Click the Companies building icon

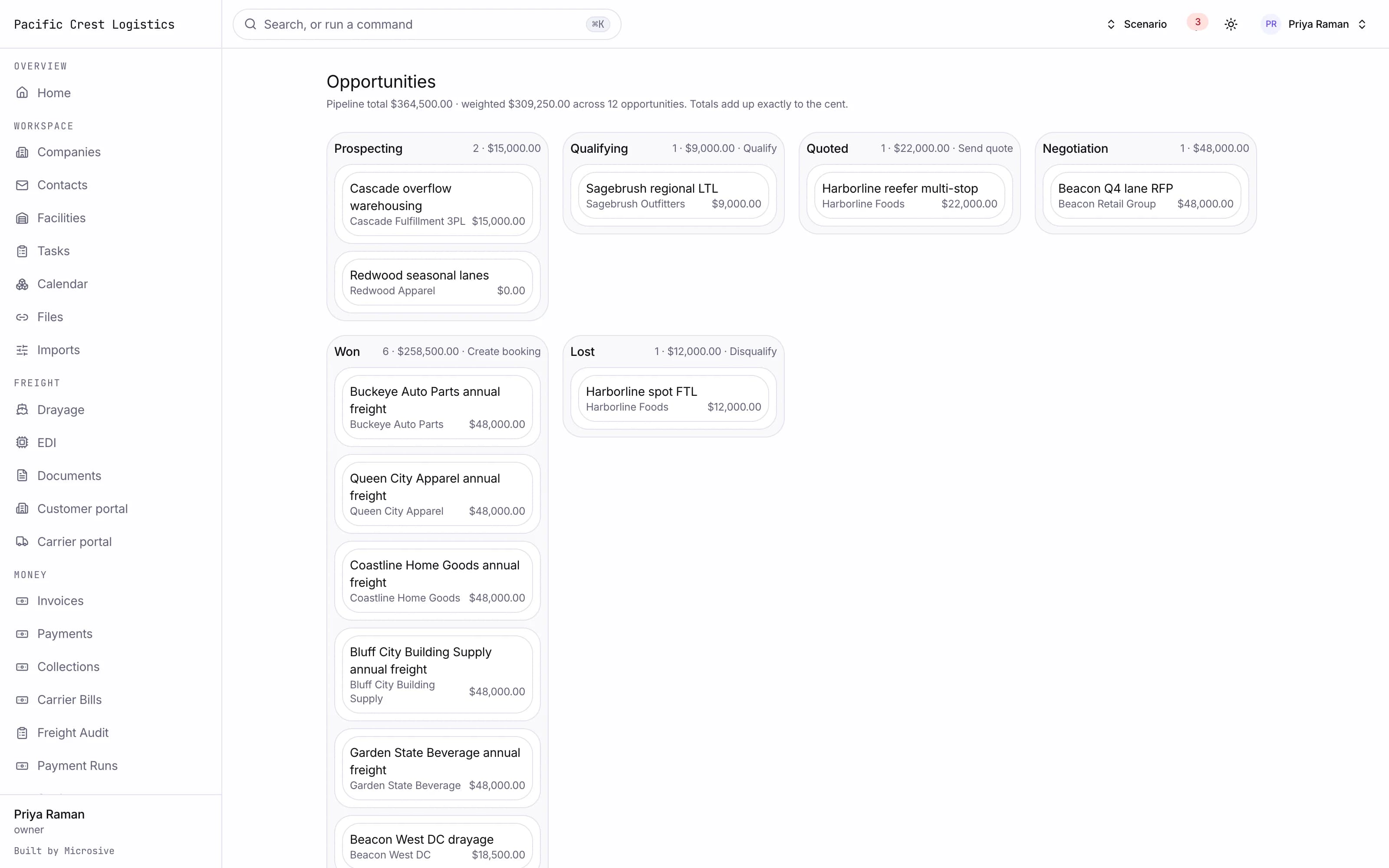[22, 152]
